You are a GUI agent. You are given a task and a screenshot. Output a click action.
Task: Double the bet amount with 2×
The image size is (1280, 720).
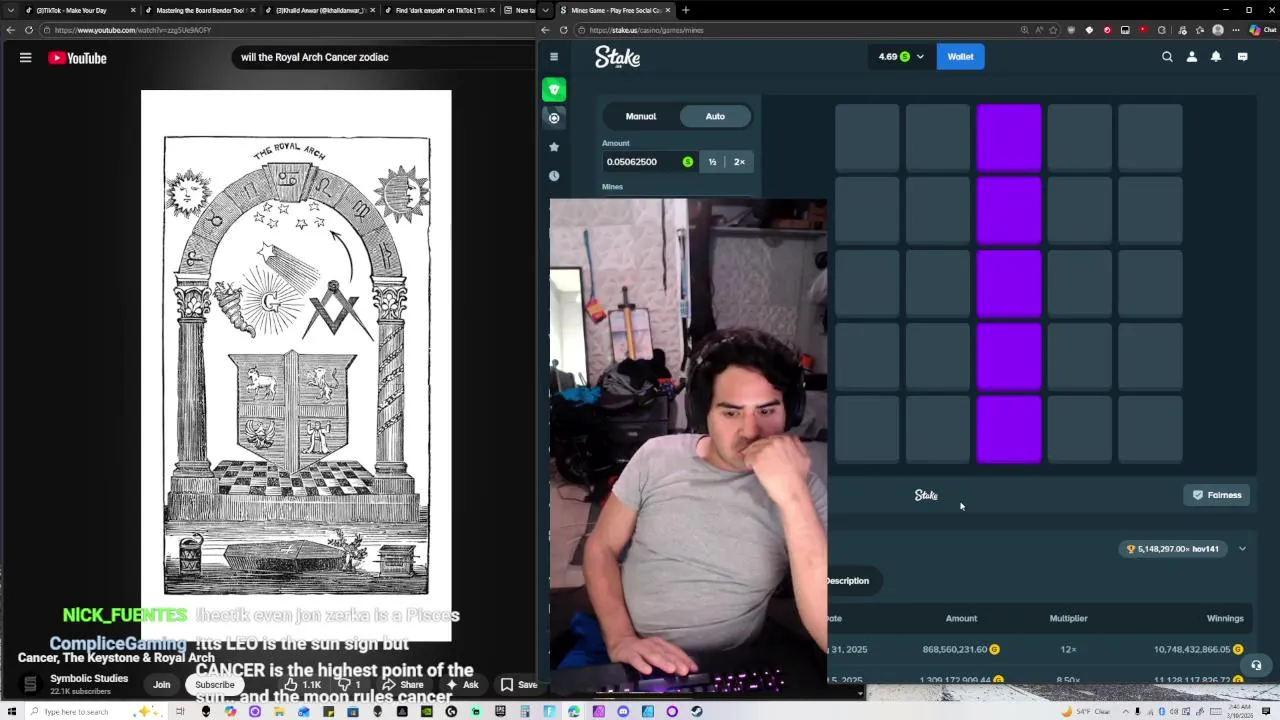tap(739, 162)
